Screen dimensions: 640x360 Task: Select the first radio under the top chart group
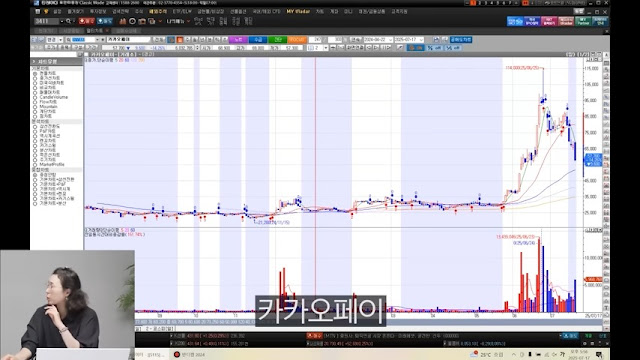tap(35, 73)
